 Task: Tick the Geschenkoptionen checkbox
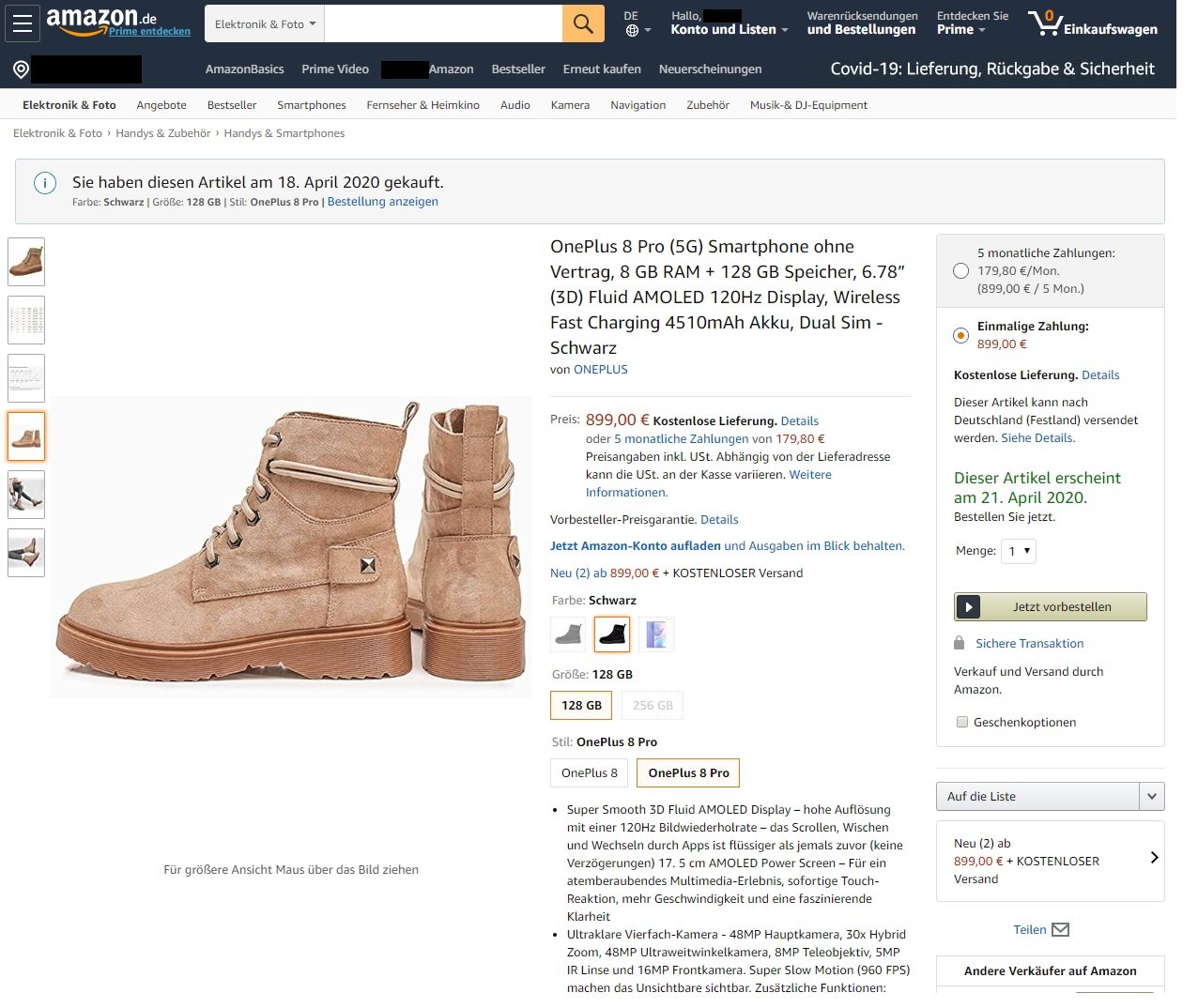(961, 722)
